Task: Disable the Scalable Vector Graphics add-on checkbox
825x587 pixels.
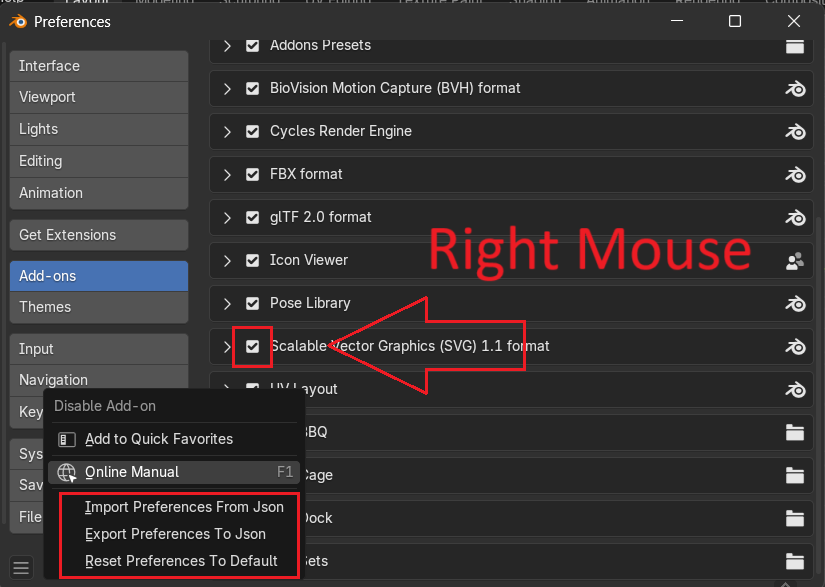Action: [x=253, y=346]
